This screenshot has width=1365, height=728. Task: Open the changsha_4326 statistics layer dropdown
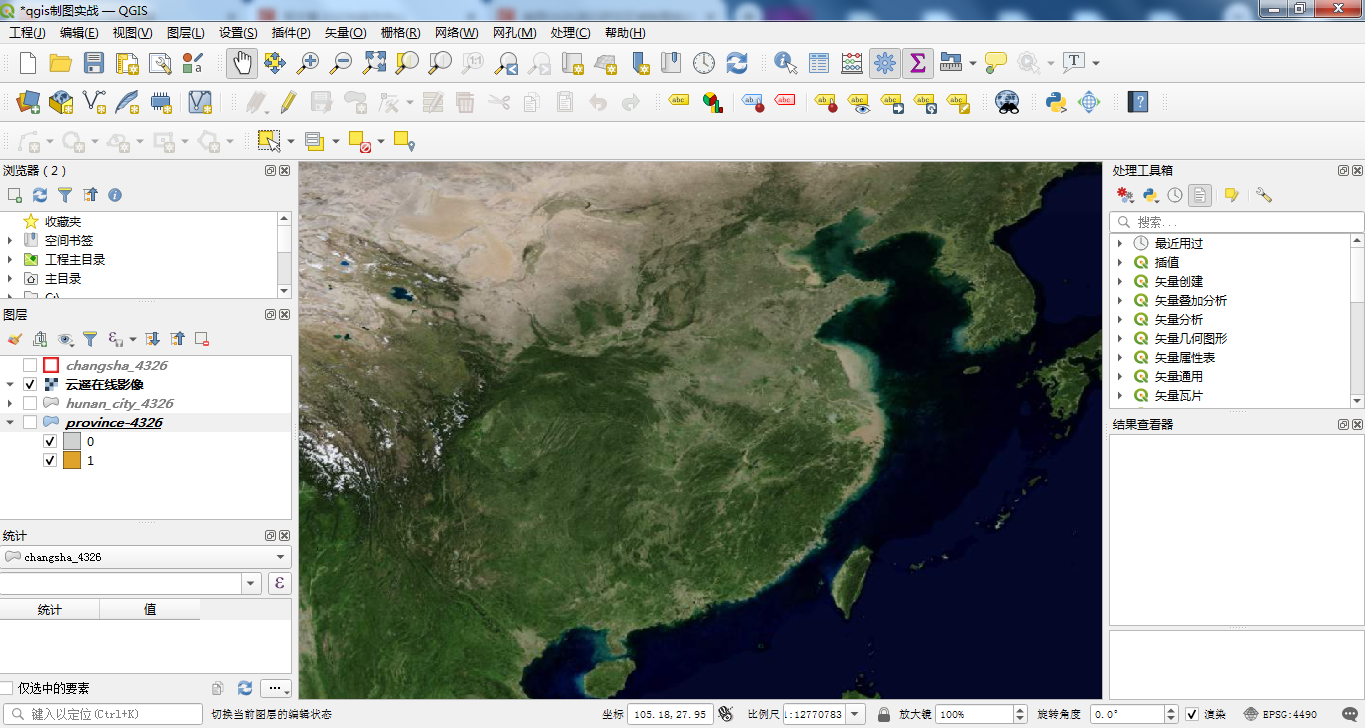click(x=146, y=557)
